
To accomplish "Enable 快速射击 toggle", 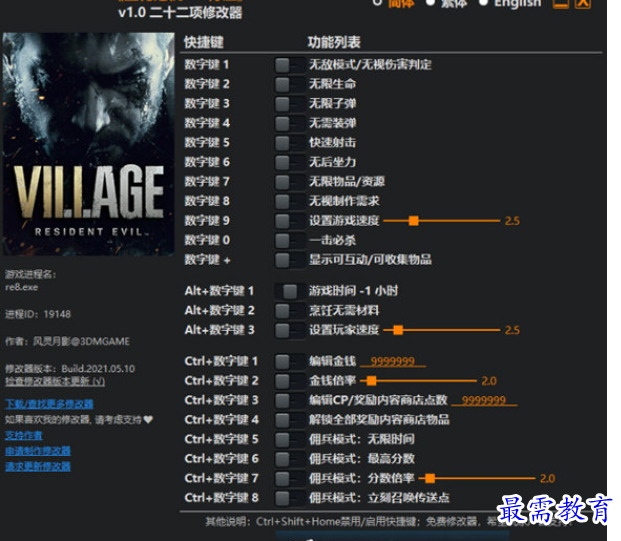I will [290, 143].
